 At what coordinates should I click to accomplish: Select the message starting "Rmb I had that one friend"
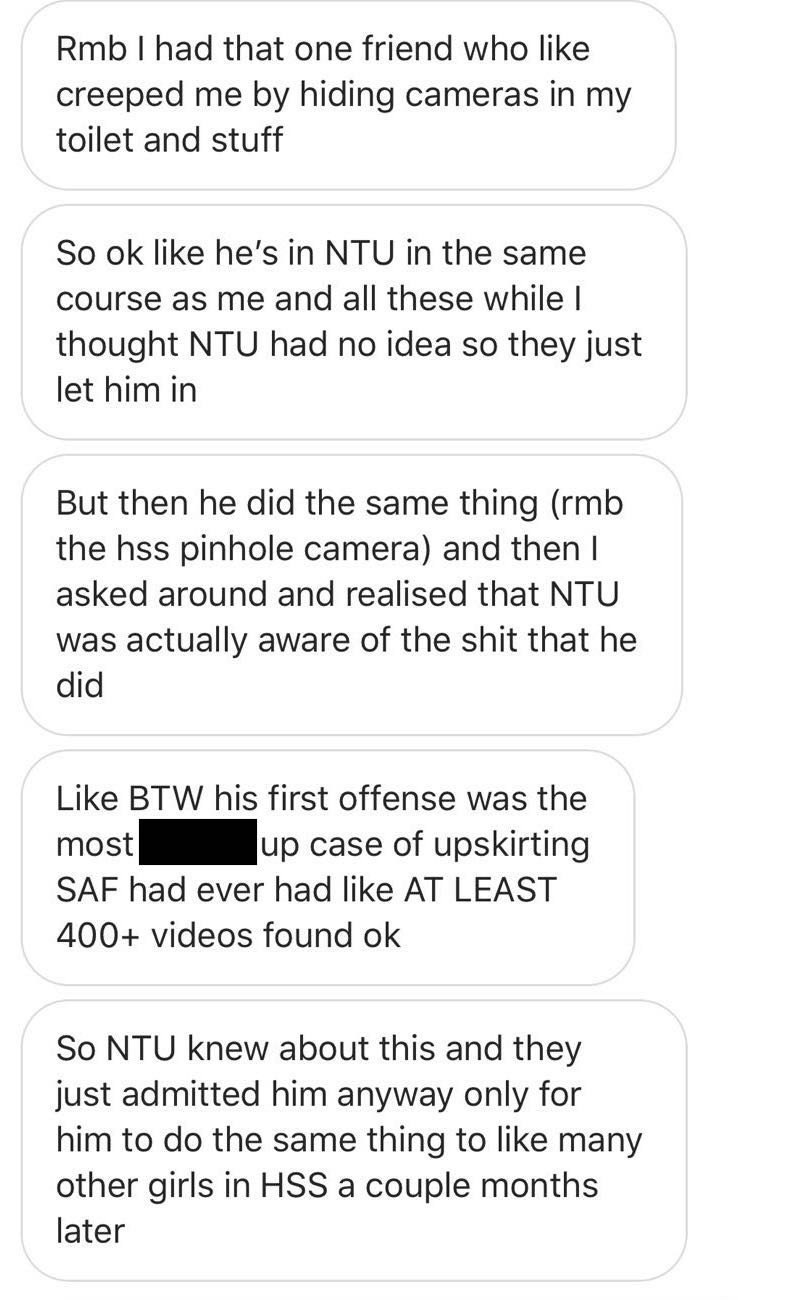tap(348, 94)
